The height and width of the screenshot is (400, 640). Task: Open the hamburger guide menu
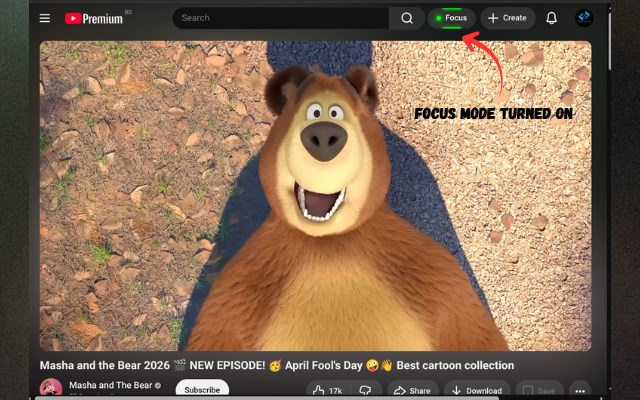(x=45, y=18)
